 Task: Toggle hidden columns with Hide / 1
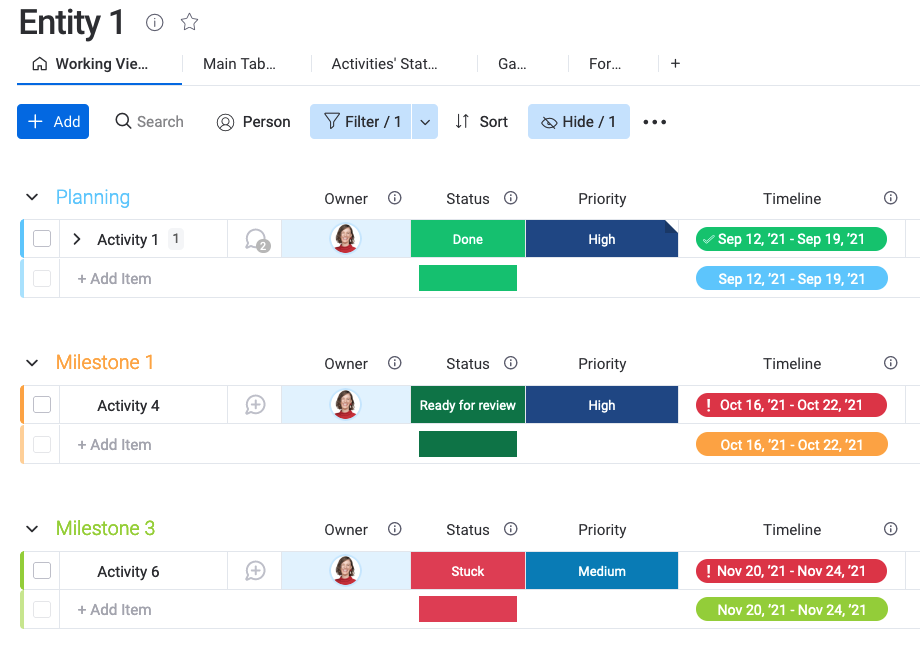point(579,121)
